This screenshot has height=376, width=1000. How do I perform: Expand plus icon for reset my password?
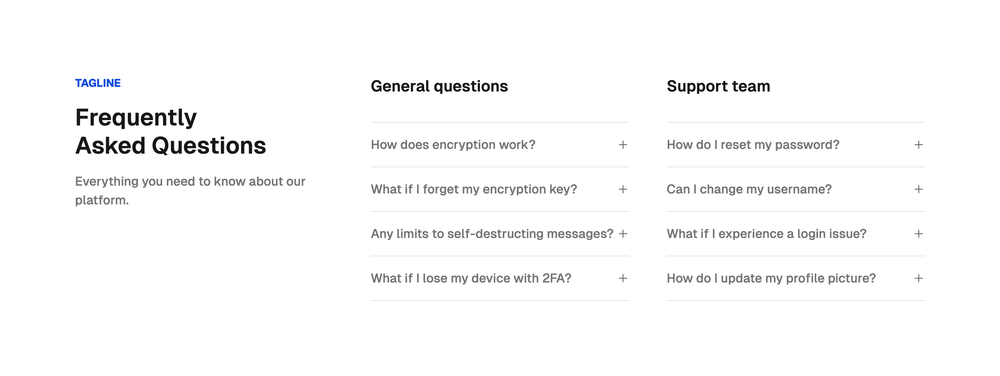pos(918,145)
